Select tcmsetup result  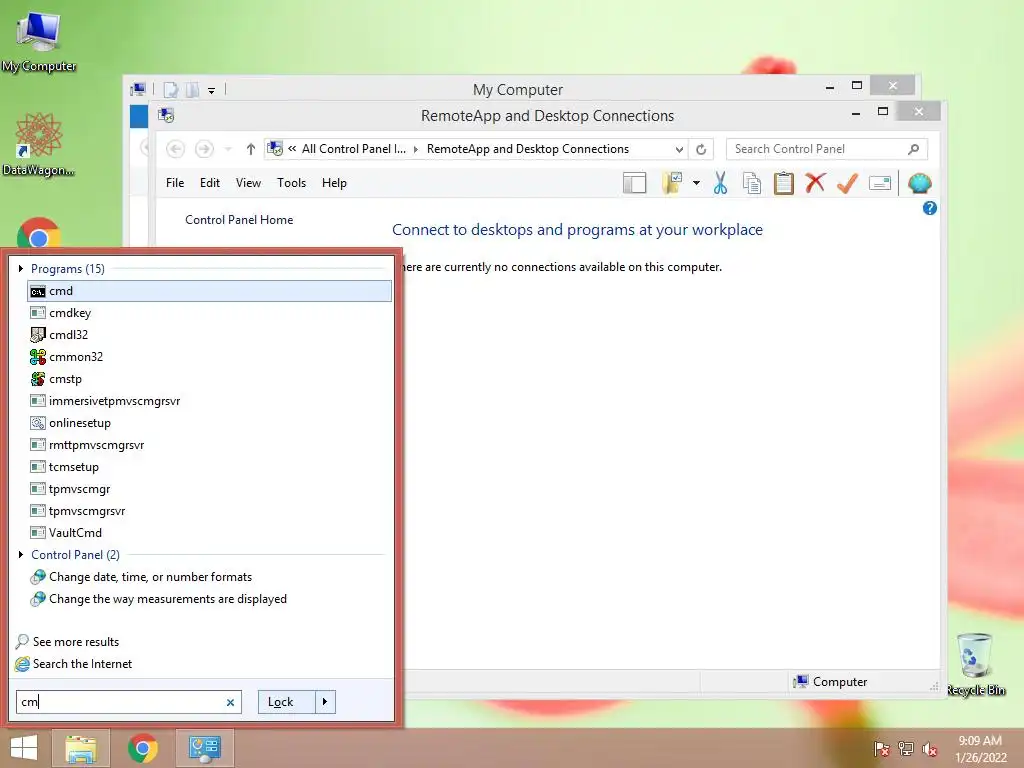tap(210, 467)
